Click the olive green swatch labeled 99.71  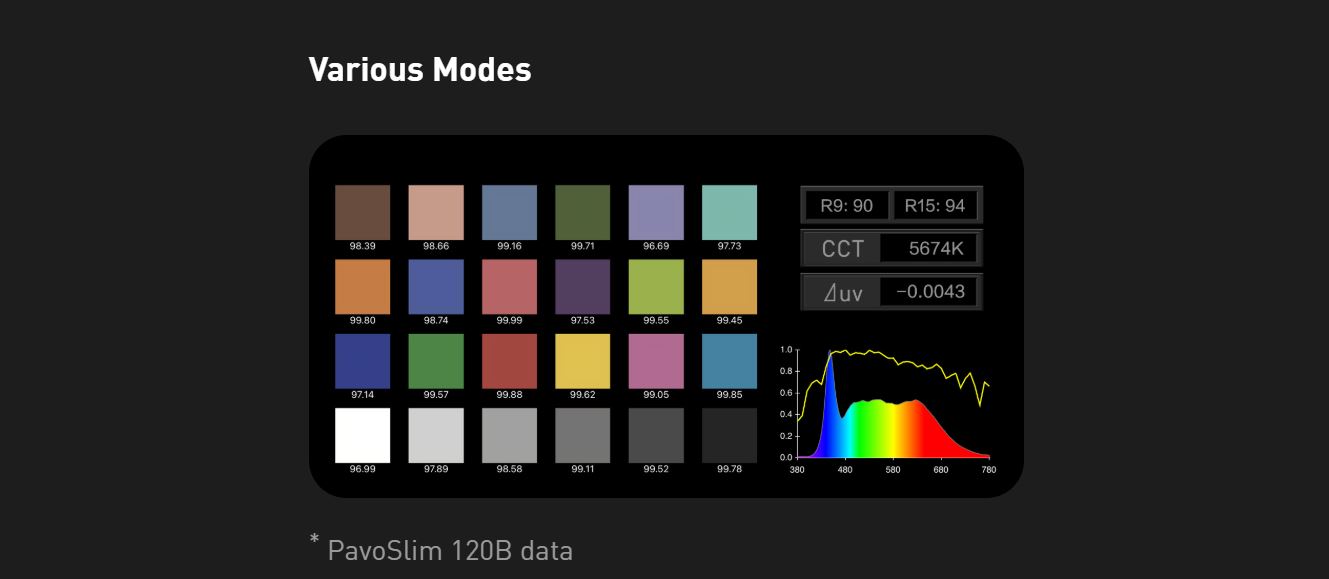click(x=583, y=212)
